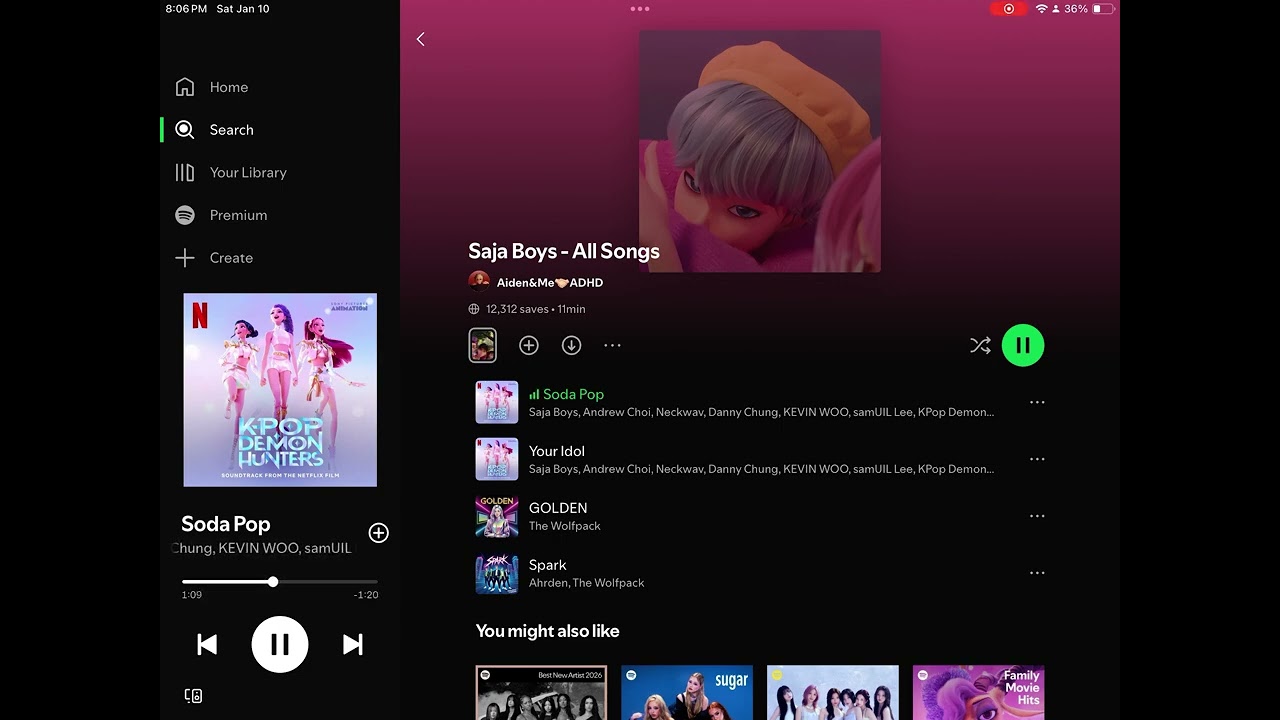This screenshot has width=1280, height=720.
Task: Open the KPop Demon Hunters now-playing artwork
Action: [x=280, y=390]
